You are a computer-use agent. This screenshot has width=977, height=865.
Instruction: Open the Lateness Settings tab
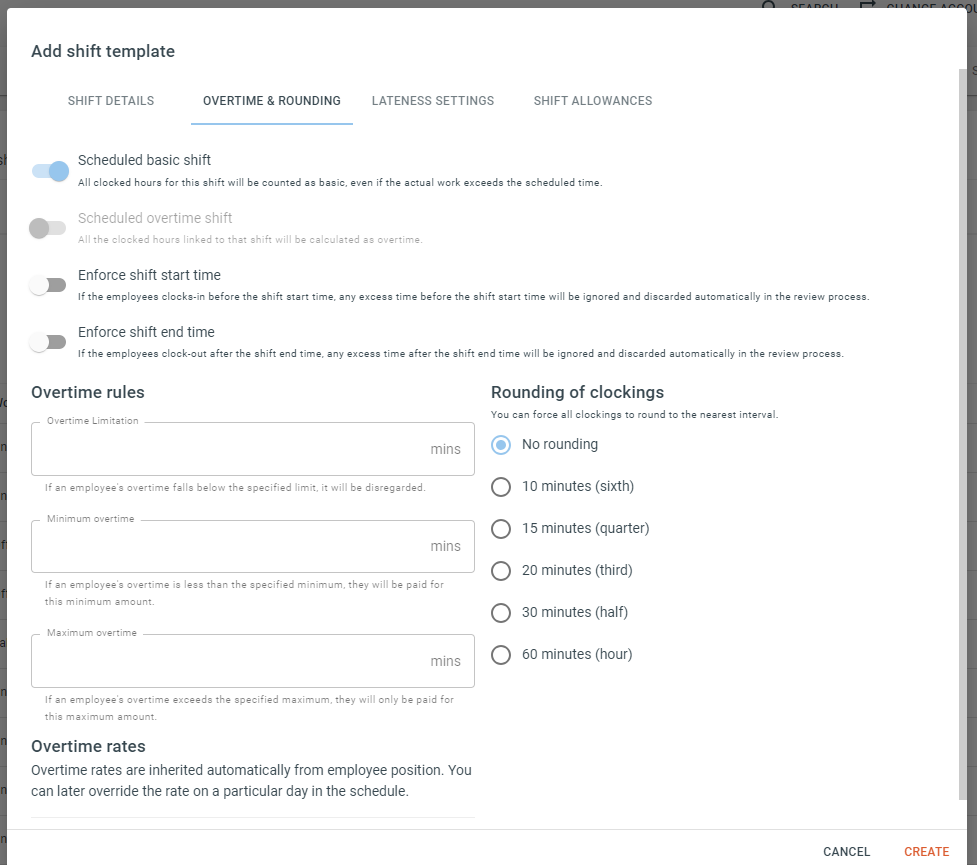[433, 101]
